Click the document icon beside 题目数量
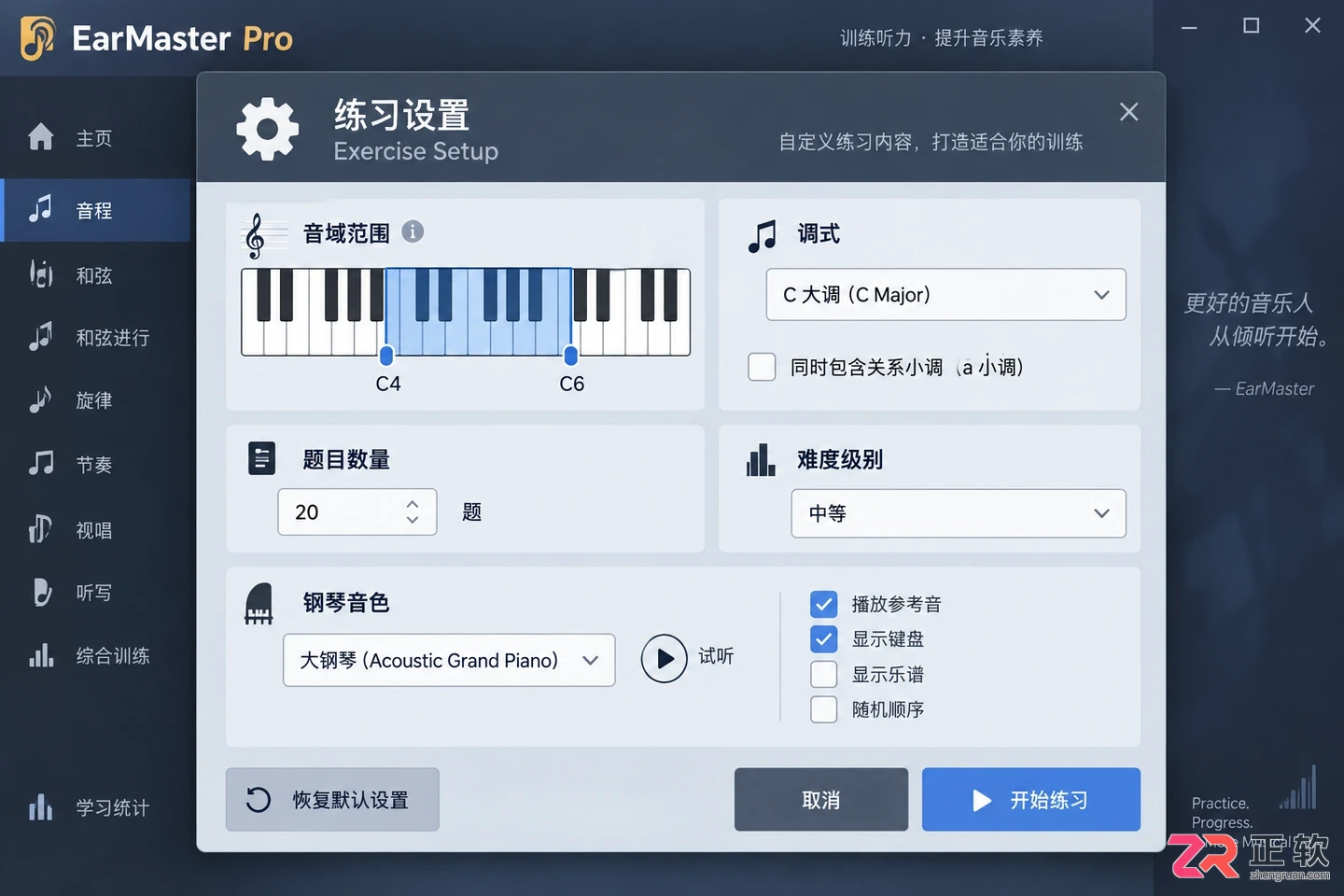The width and height of the screenshot is (1344, 896). (x=262, y=458)
